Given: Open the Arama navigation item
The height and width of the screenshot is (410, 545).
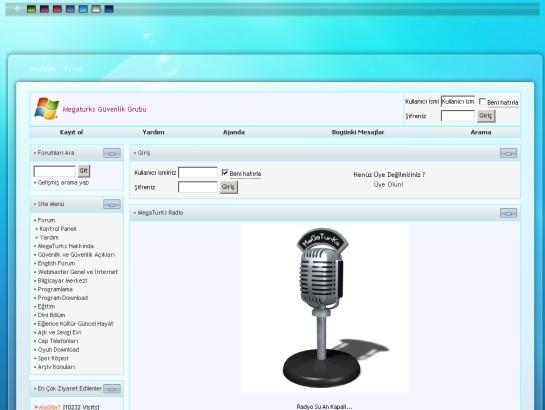Looking at the screenshot, I should pos(481,132).
